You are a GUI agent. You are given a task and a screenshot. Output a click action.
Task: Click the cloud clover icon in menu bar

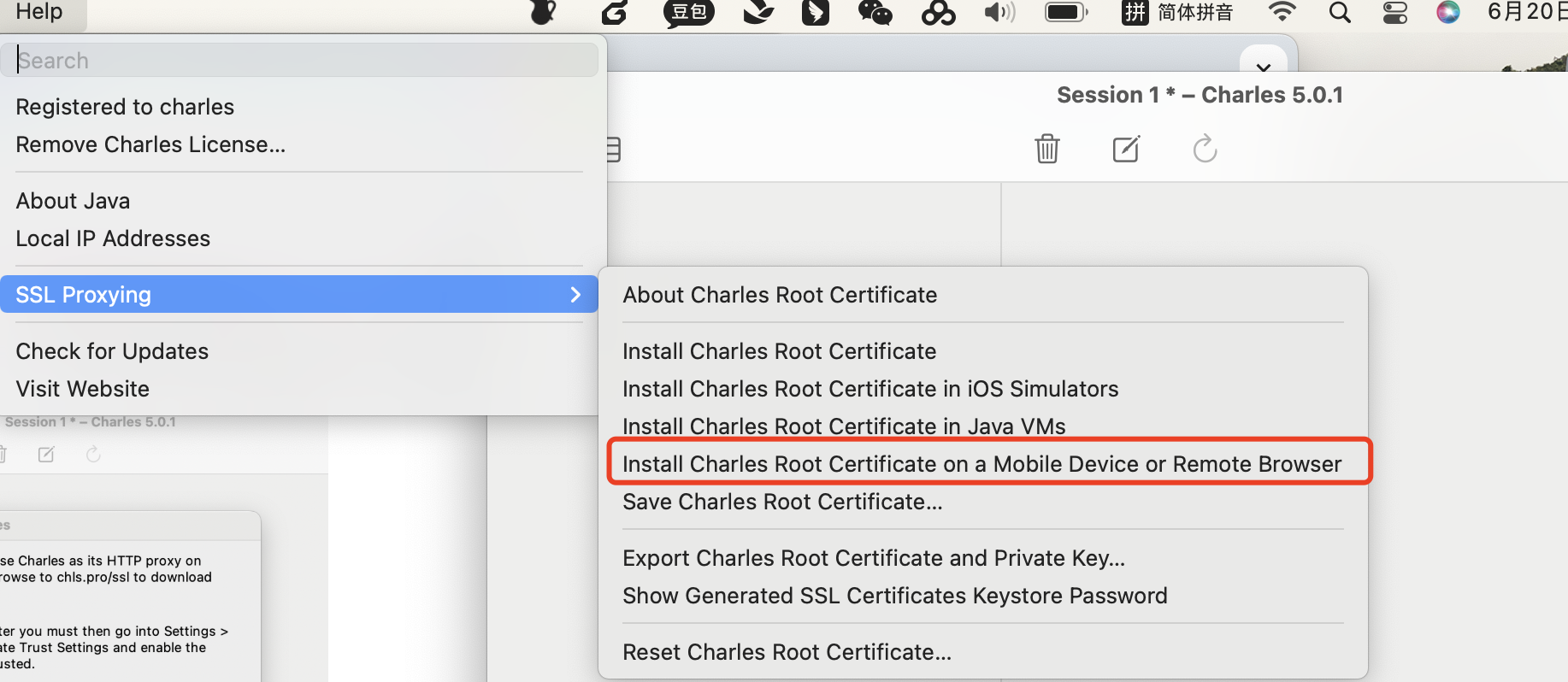pyautogui.click(x=938, y=13)
